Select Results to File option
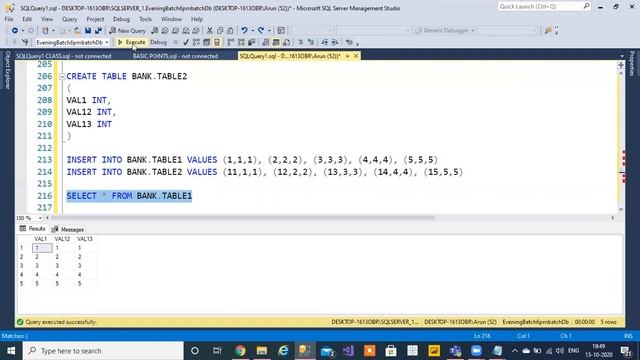640x360 pixels. click(x=287, y=42)
